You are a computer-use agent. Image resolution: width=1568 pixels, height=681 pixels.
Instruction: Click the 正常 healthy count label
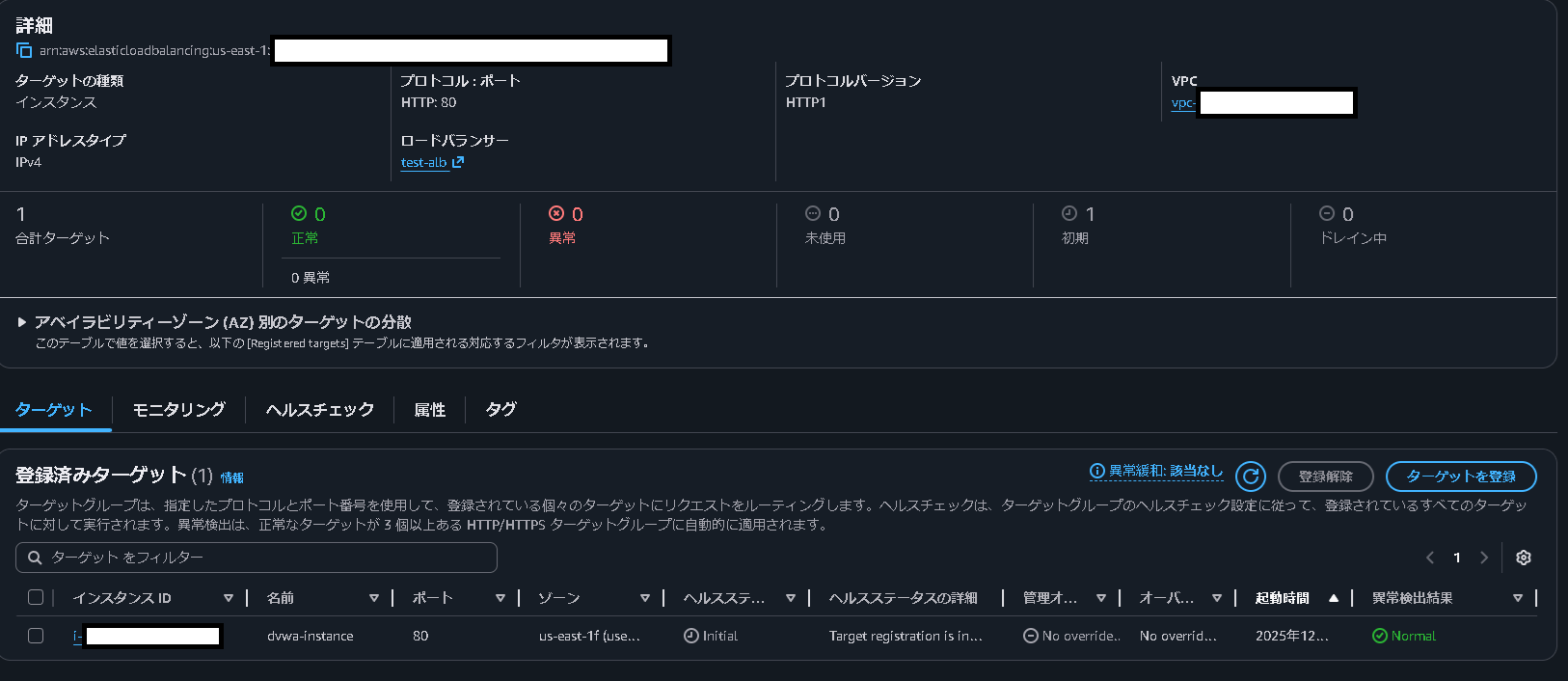[305, 238]
